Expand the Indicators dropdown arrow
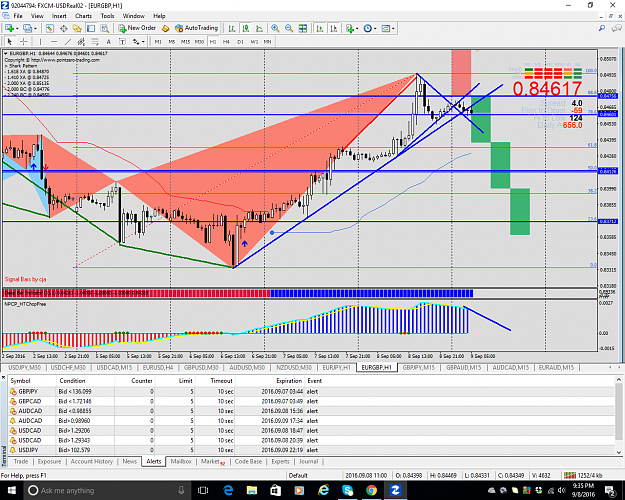The width and height of the screenshot is (625, 500). click(x=357, y=28)
